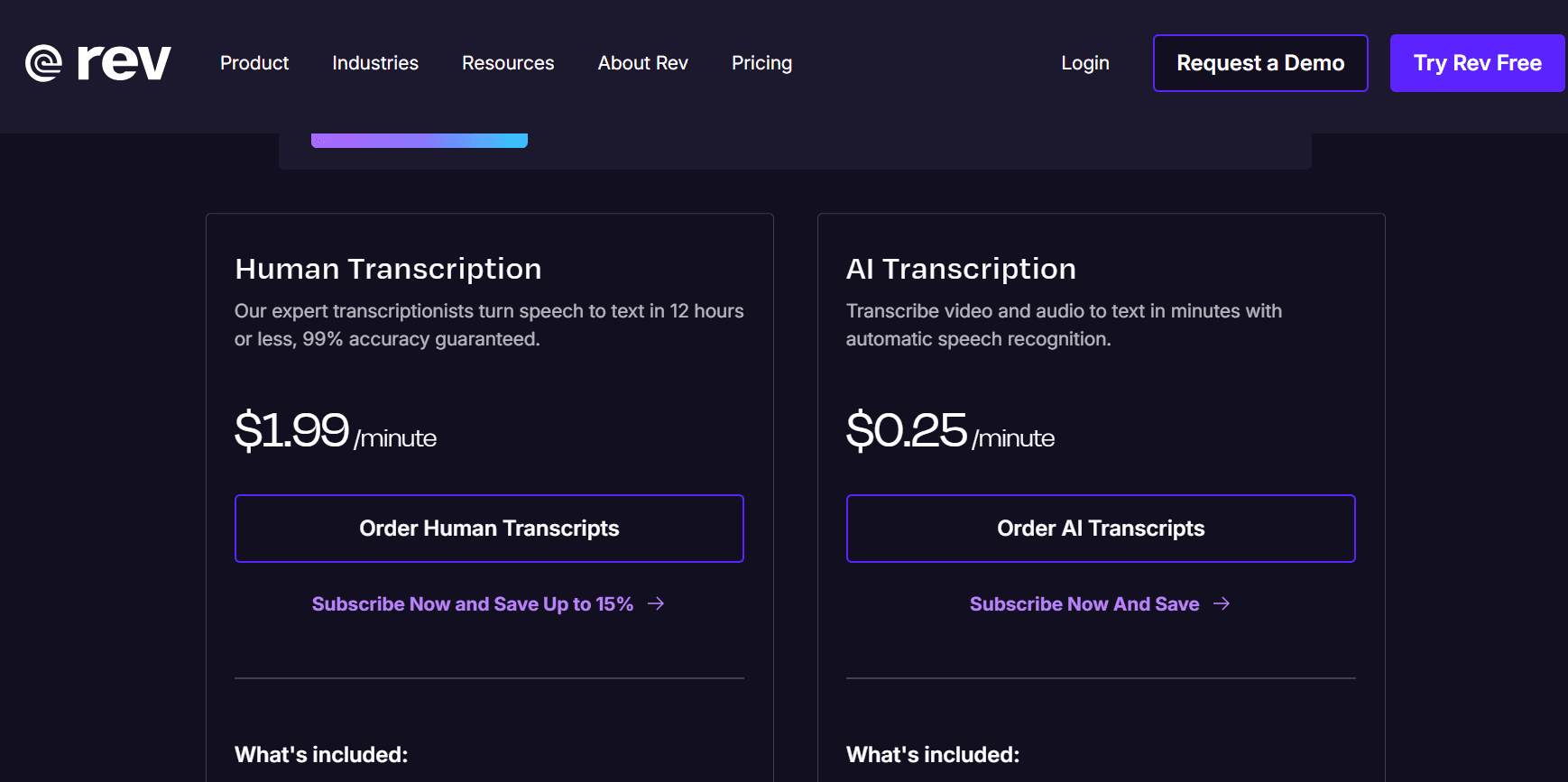
Task: Open the Product menu
Action: [254, 63]
